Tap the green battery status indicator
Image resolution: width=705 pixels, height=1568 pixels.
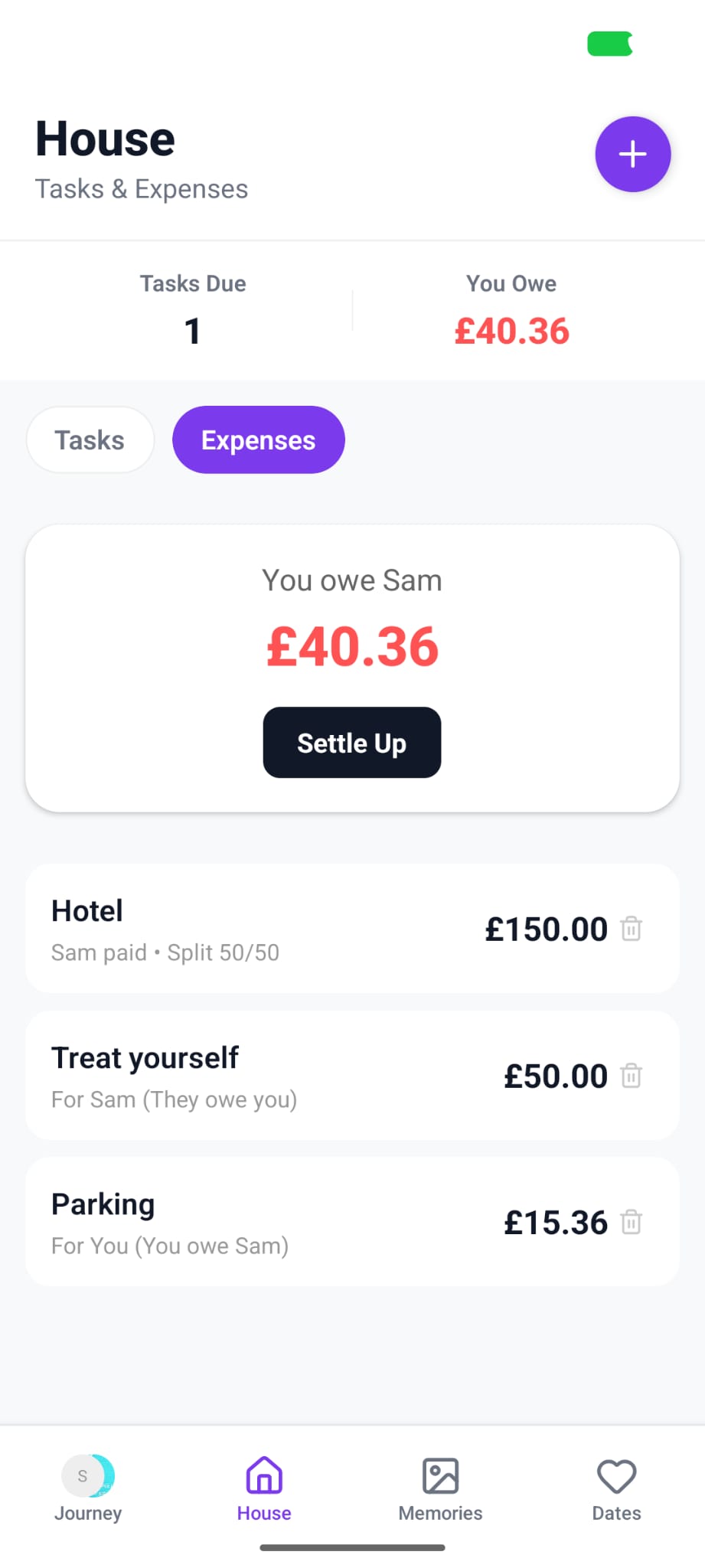pos(610,44)
